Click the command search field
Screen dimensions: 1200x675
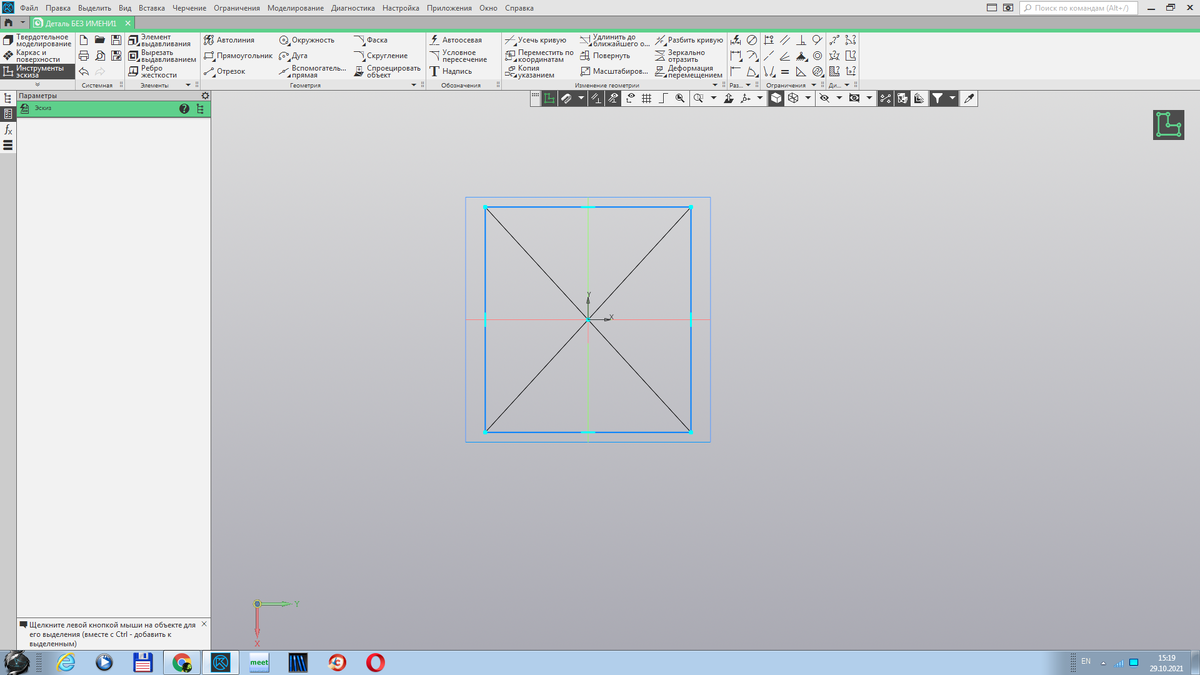1080,8
